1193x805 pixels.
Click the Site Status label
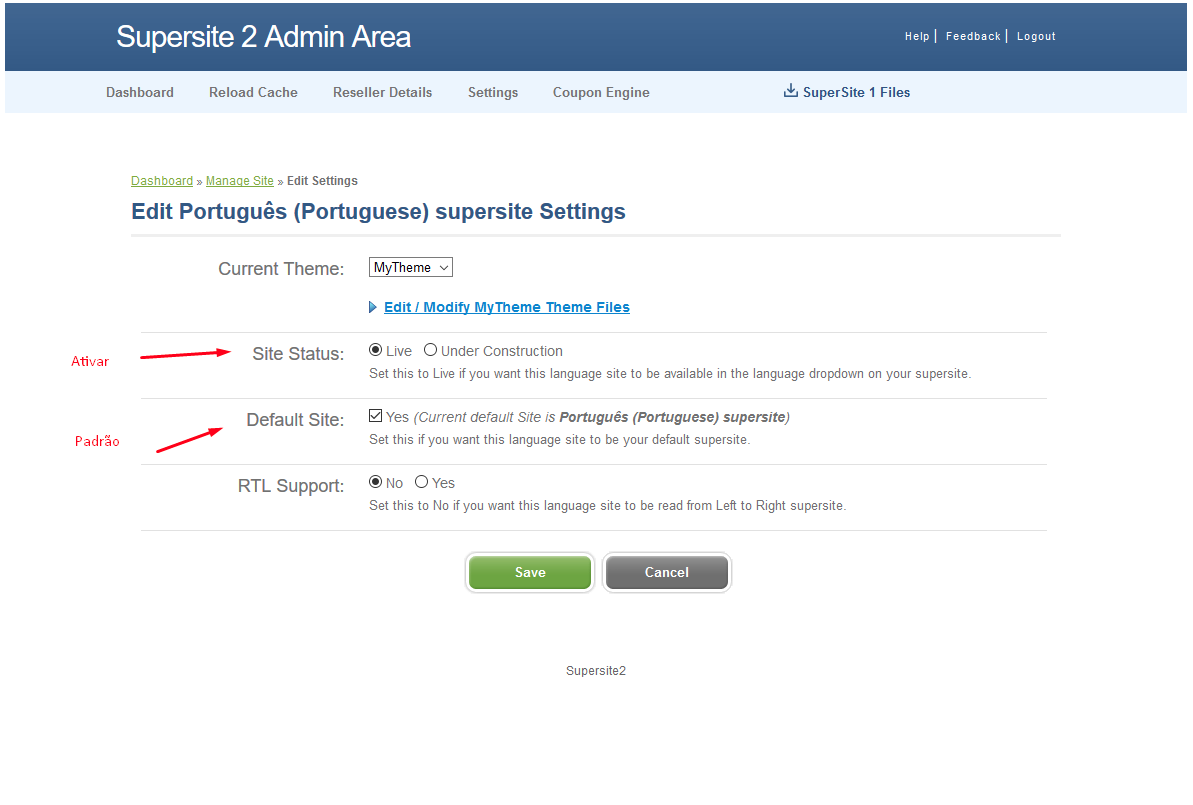(298, 354)
